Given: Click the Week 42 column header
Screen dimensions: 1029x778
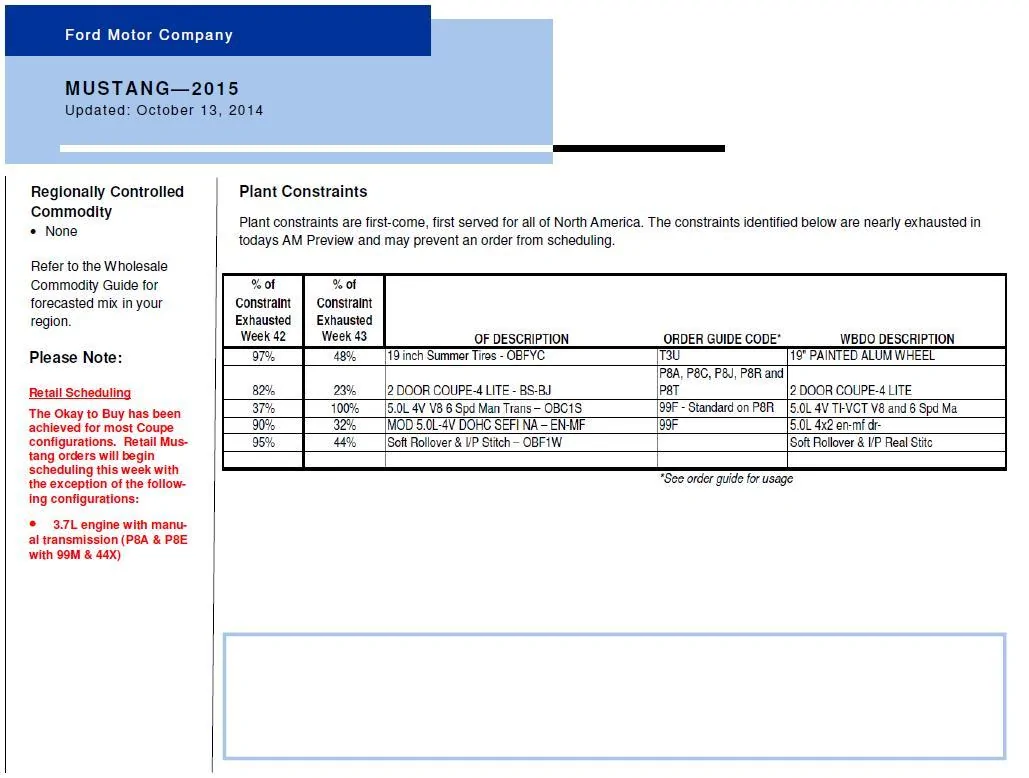Looking at the screenshot, I should [263, 310].
